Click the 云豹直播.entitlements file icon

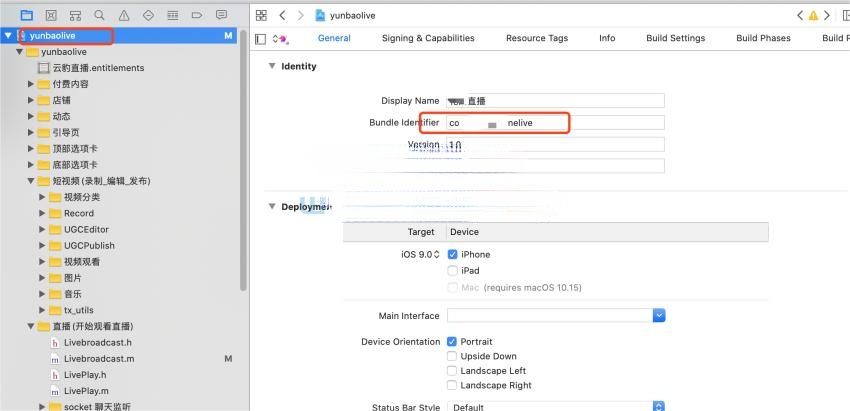pyautogui.click(x=43, y=68)
